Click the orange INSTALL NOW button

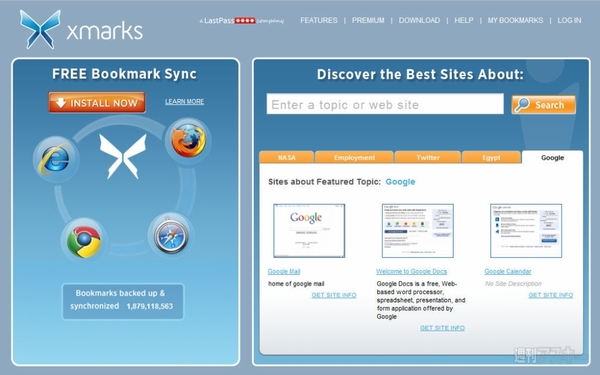coord(97,103)
